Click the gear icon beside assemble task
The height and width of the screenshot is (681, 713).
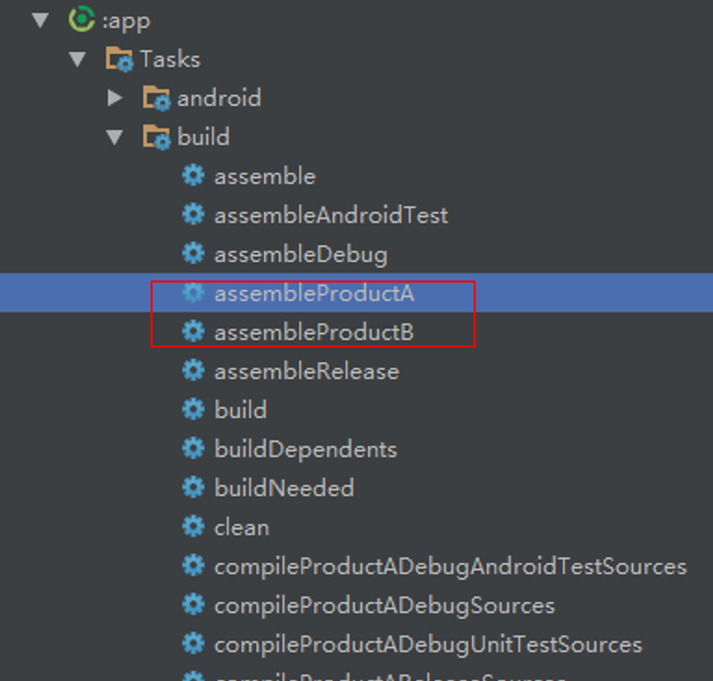(x=193, y=176)
